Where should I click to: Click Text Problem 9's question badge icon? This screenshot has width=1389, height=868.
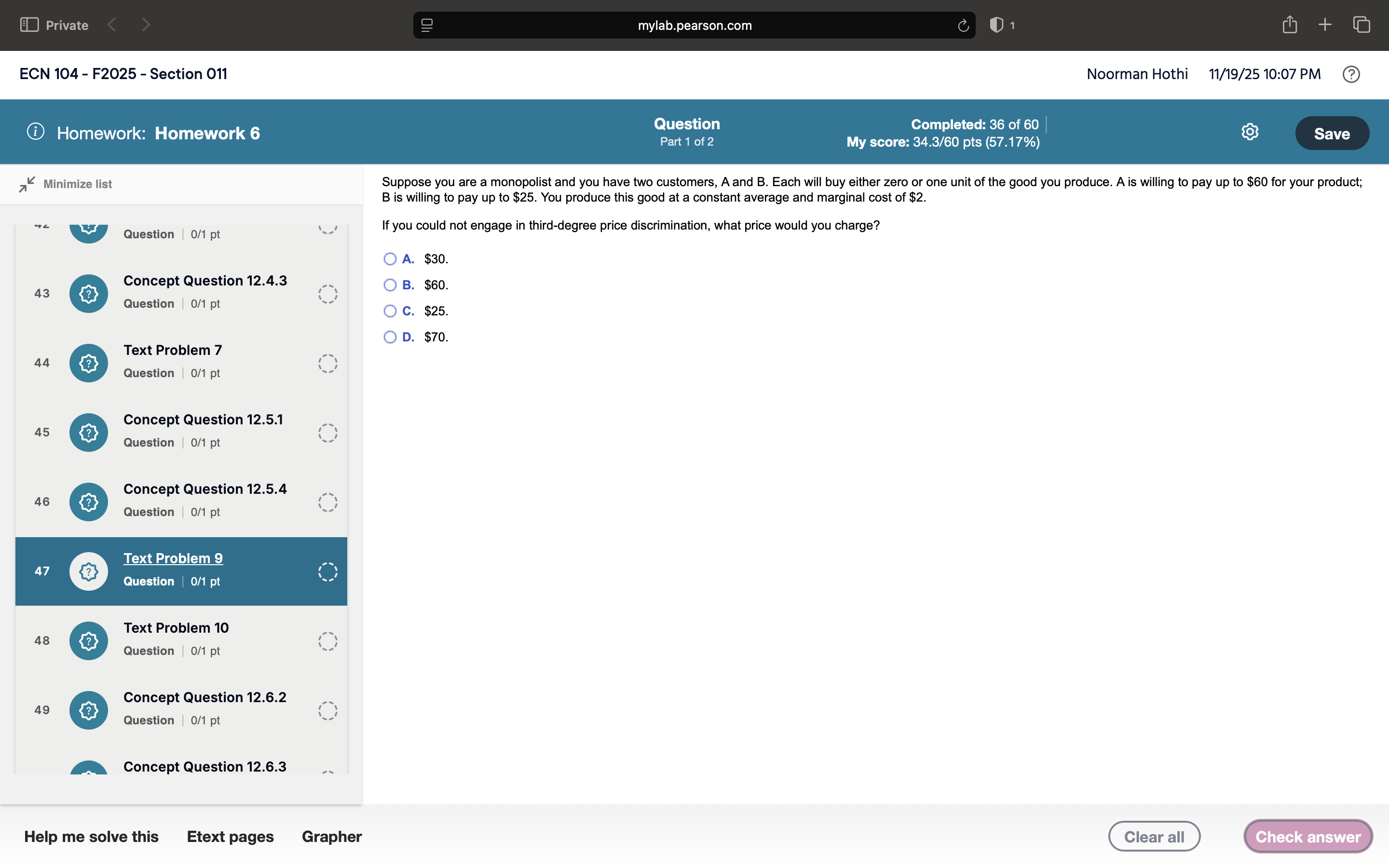pyautogui.click(x=88, y=571)
